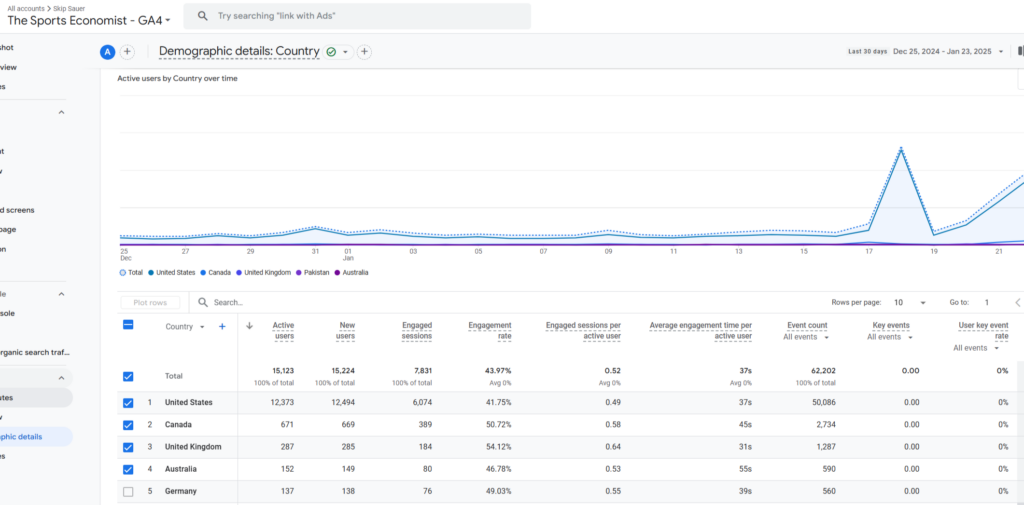Add a comparison with the plus beside 'A'
Viewport: 1024px width, 505px height.
128,52
